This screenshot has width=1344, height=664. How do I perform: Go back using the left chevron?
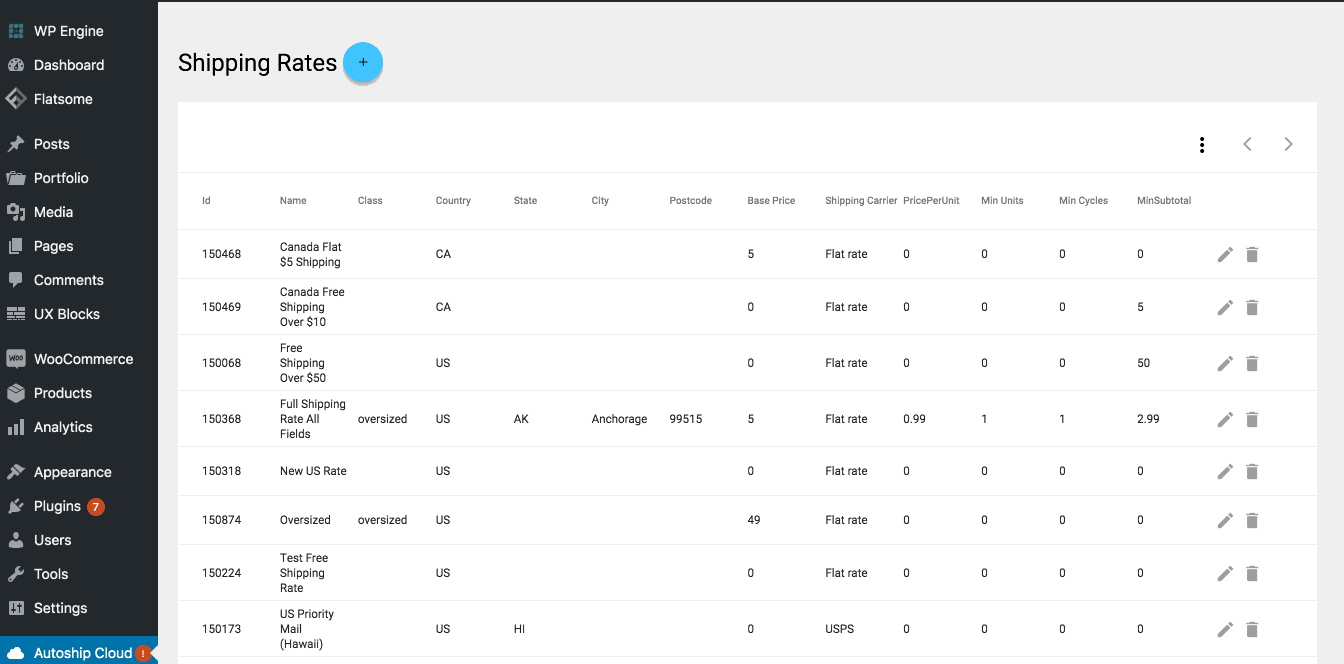click(x=1247, y=144)
